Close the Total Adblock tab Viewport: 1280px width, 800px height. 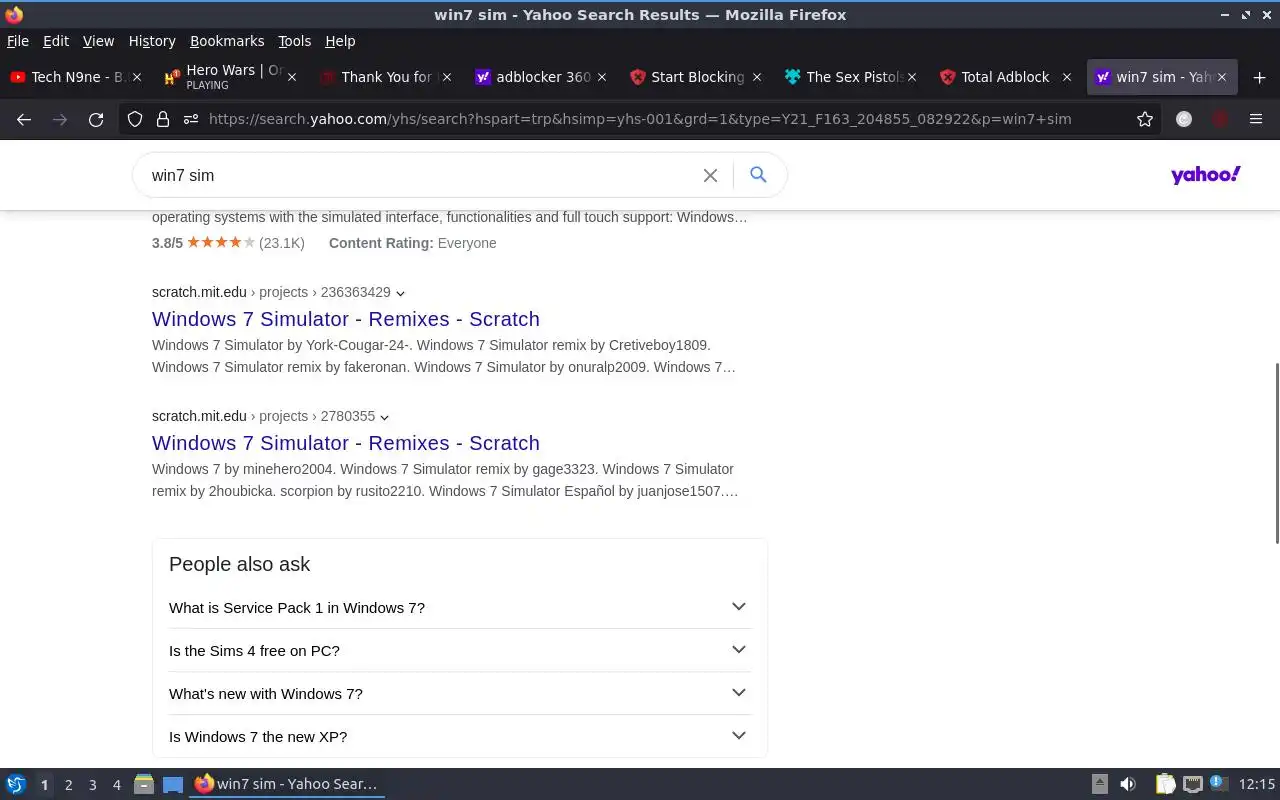(1066, 77)
